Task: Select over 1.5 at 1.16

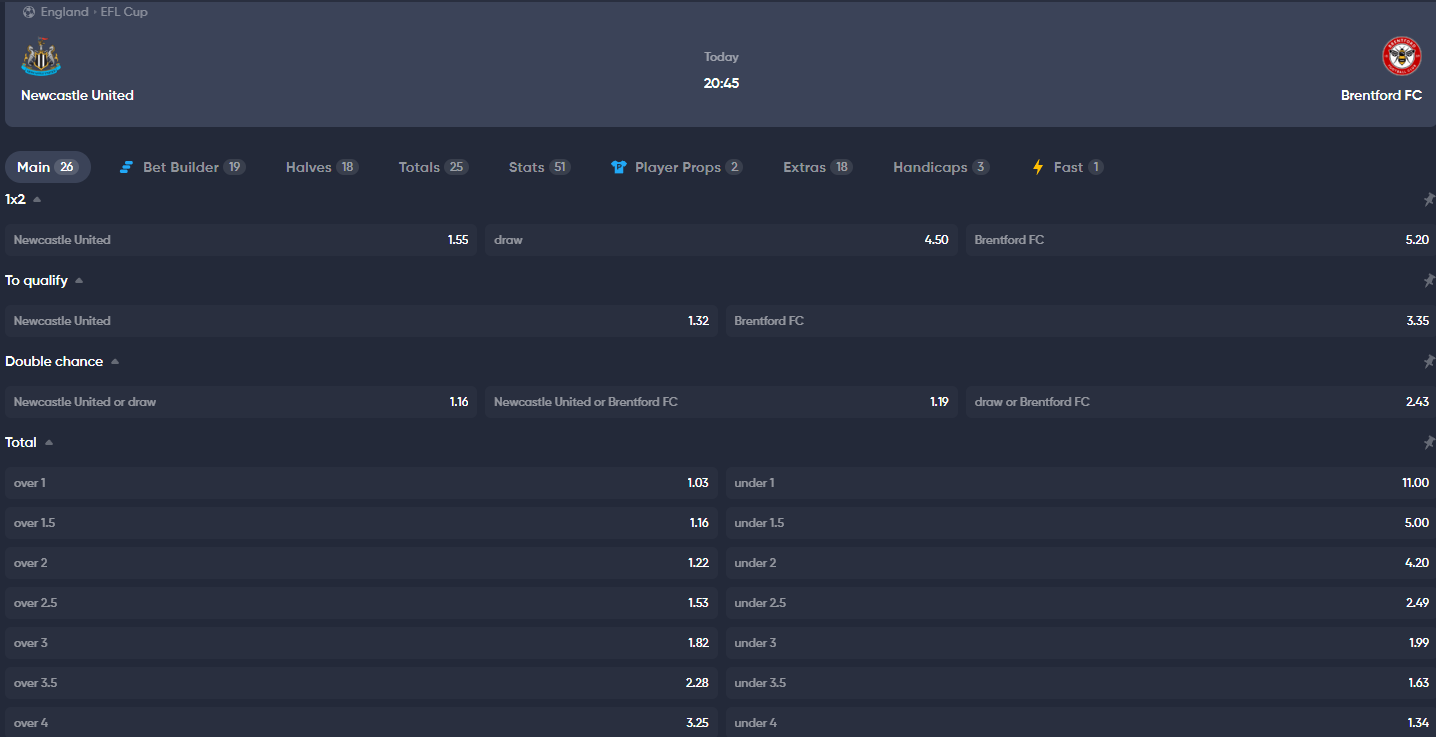Action: (361, 523)
